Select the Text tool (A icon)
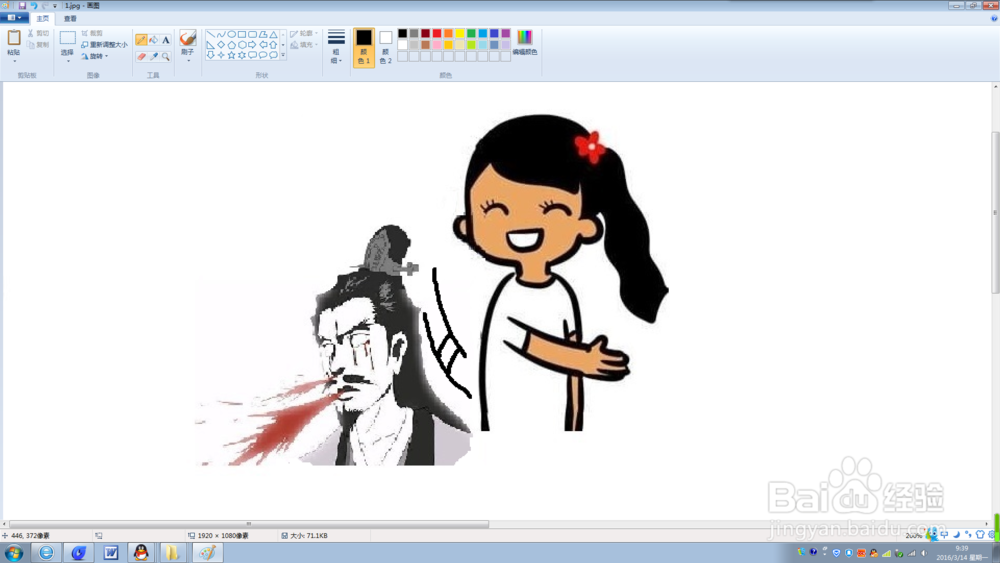 (x=166, y=40)
